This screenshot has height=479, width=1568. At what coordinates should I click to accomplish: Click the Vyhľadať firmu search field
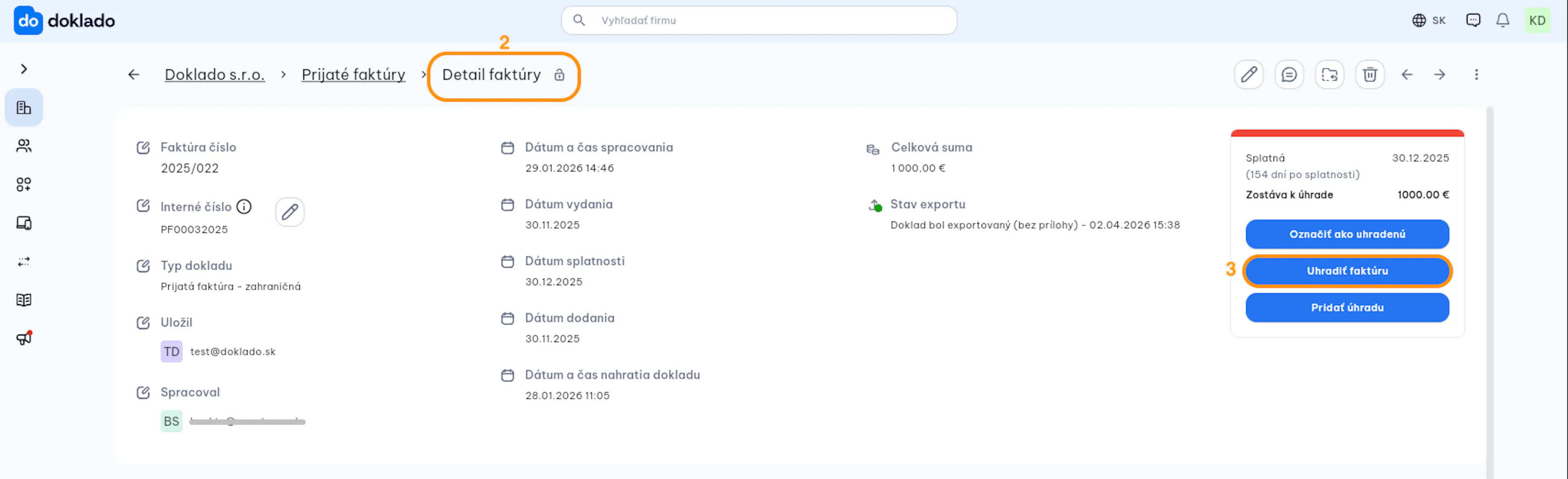tap(758, 21)
